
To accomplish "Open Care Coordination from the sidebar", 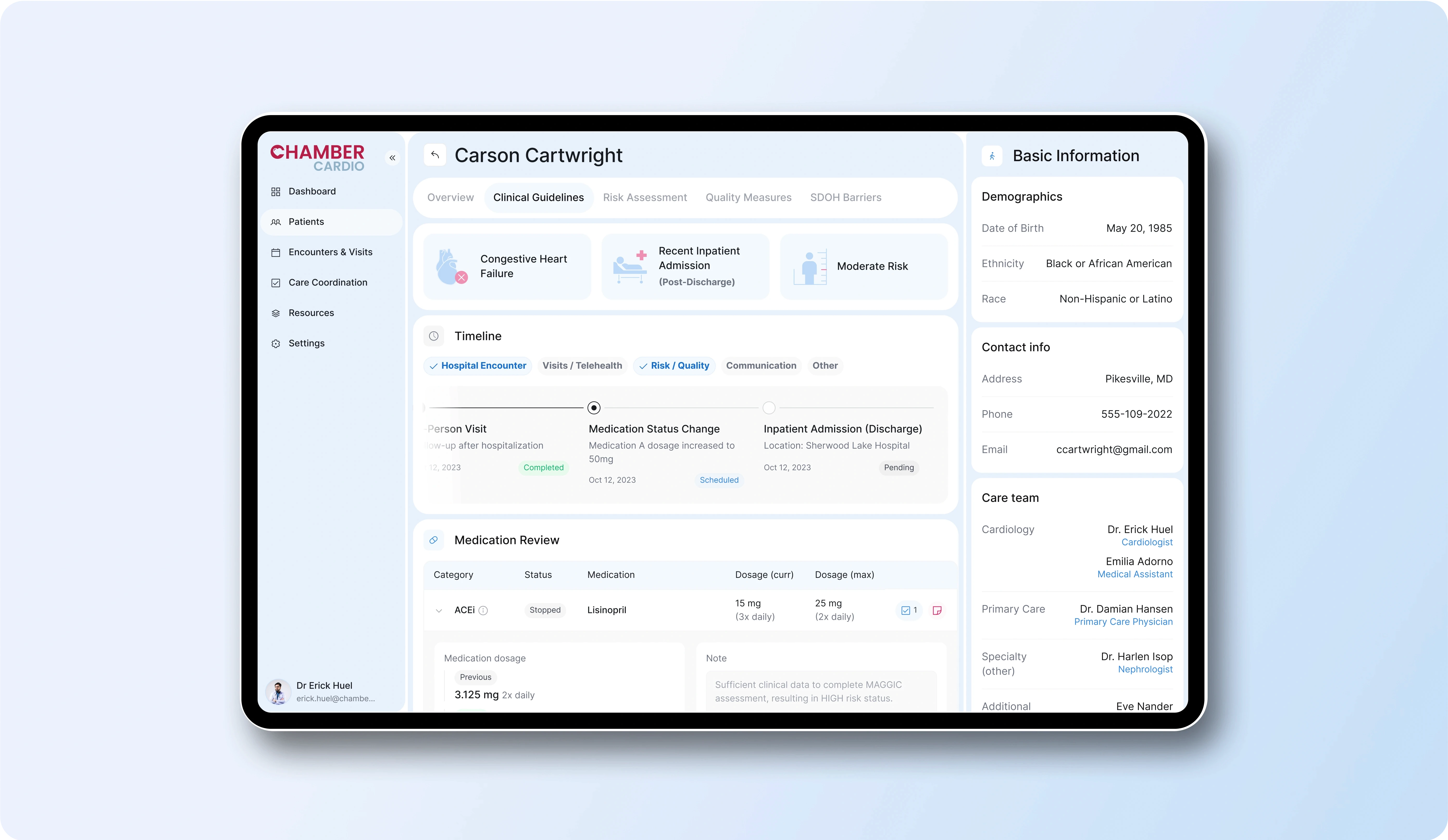I will tap(328, 282).
